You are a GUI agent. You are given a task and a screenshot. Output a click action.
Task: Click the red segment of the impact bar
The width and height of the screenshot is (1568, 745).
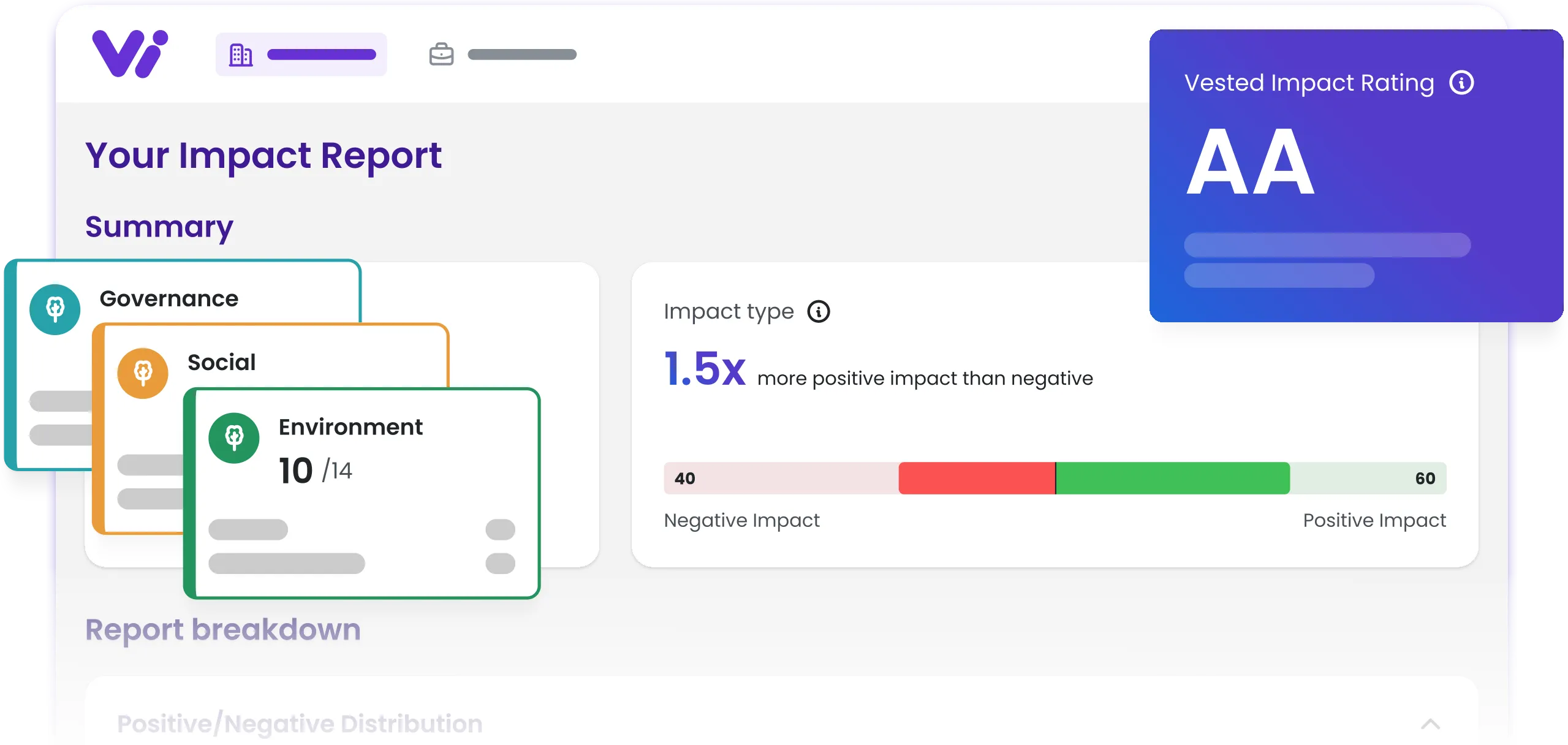click(x=977, y=478)
